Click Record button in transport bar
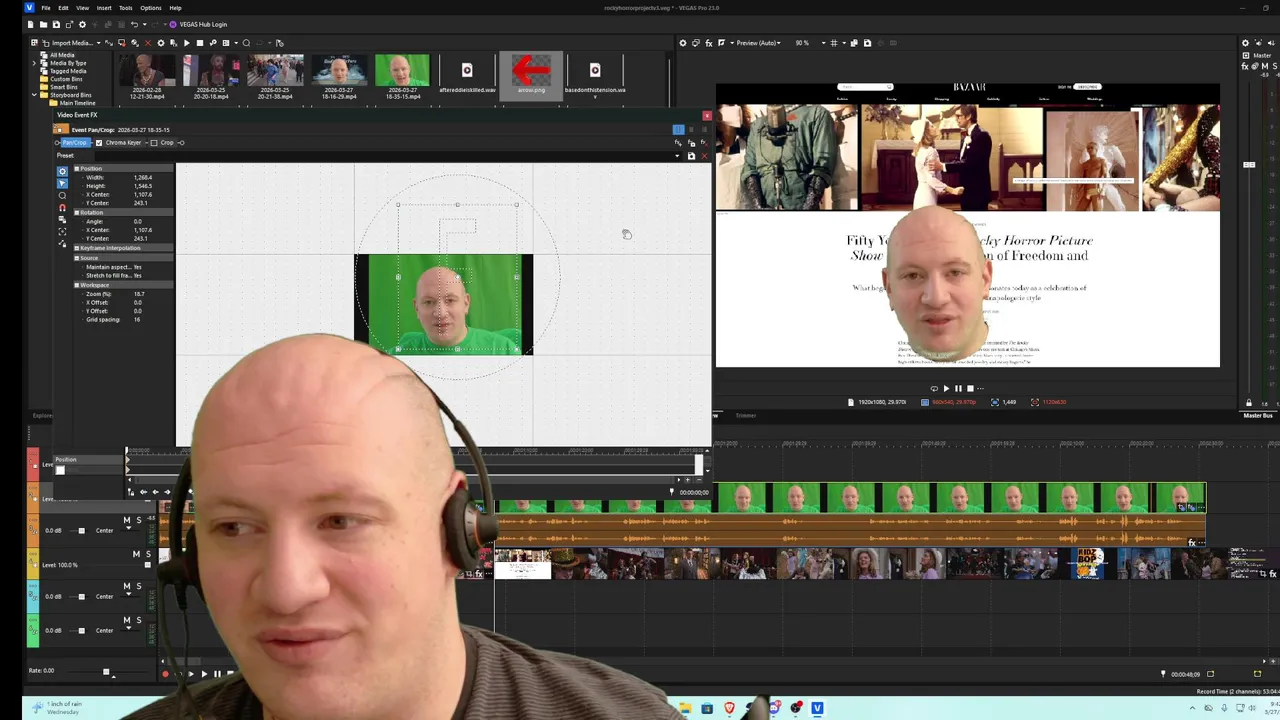This screenshot has width=1280, height=720. click(165, 674)
